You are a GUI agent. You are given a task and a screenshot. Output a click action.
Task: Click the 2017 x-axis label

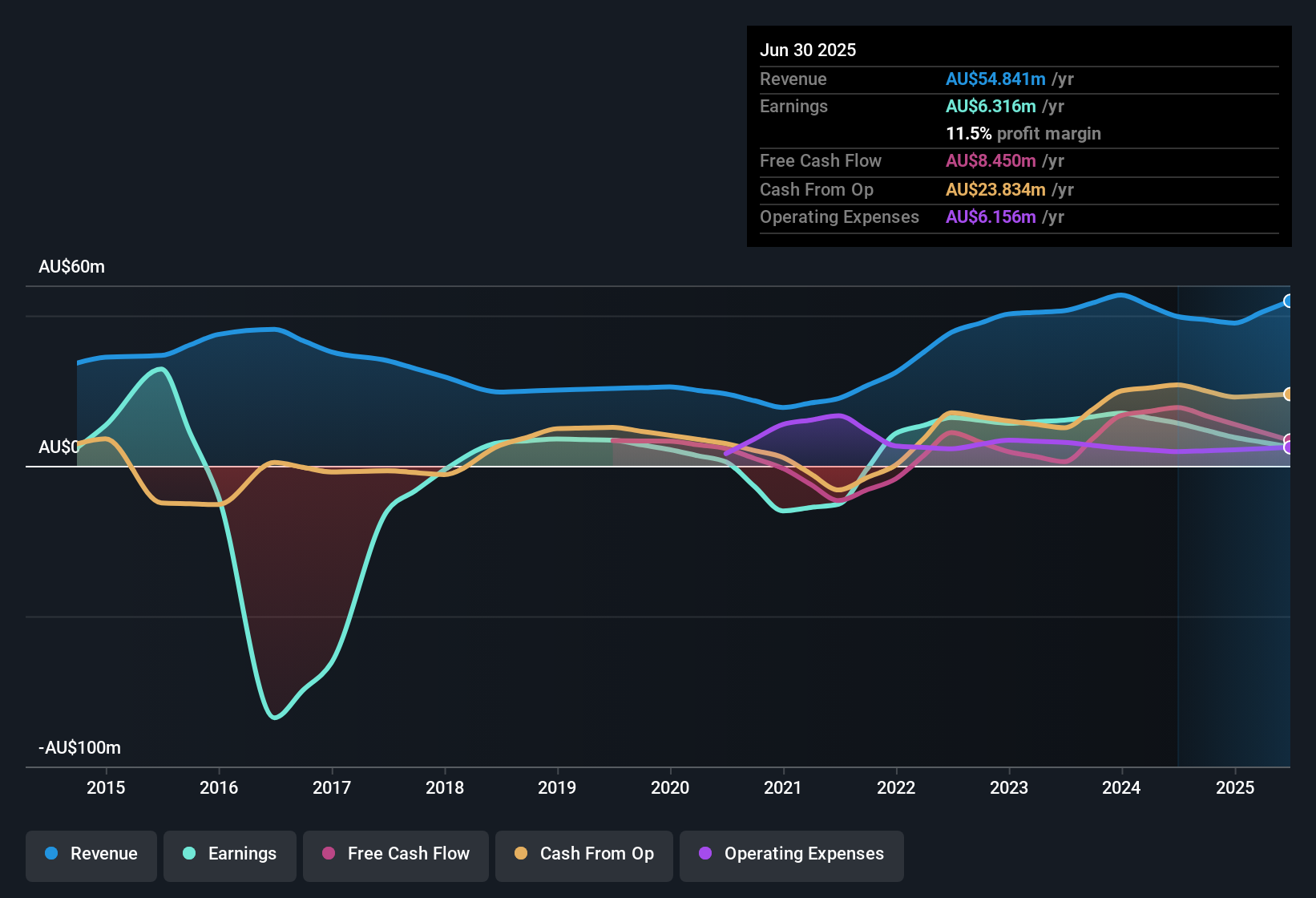(x=332, y=787)
